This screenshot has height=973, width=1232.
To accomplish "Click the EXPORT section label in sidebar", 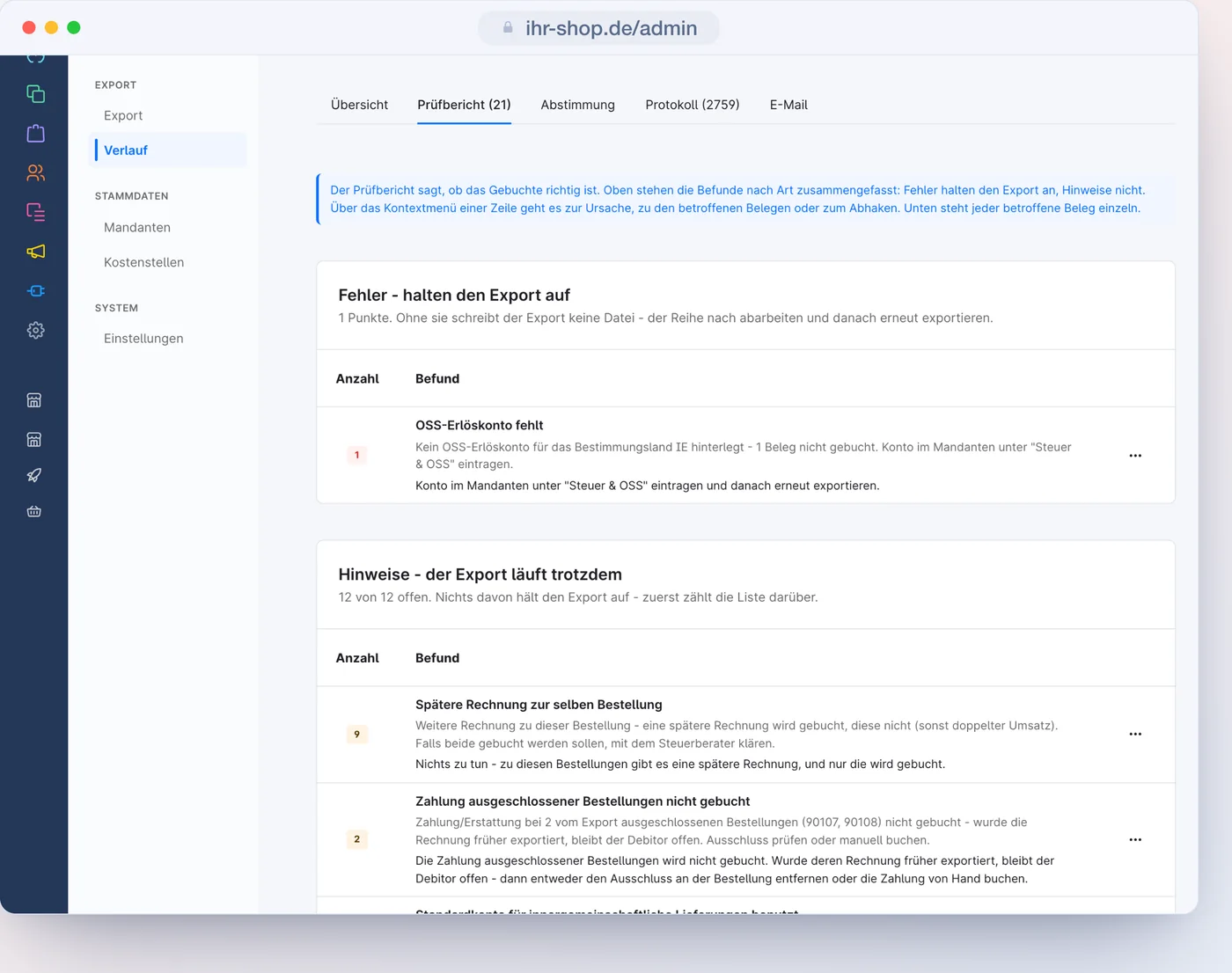I will tap(115, 85).
